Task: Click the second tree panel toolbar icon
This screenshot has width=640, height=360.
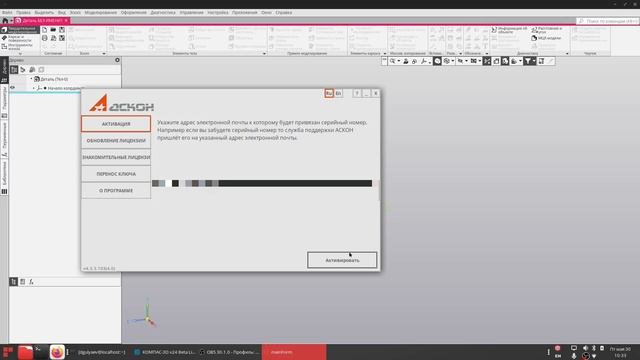Action: point(23,70)
